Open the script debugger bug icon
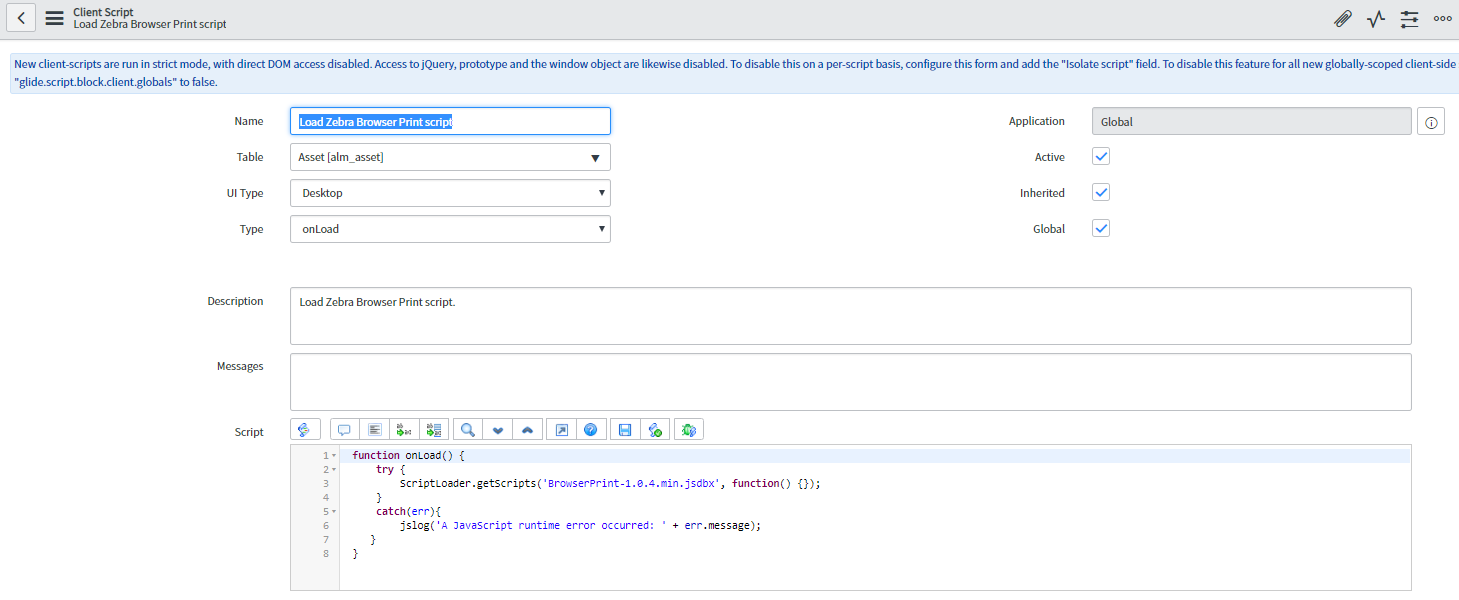1459x600 pixels. 689,429
